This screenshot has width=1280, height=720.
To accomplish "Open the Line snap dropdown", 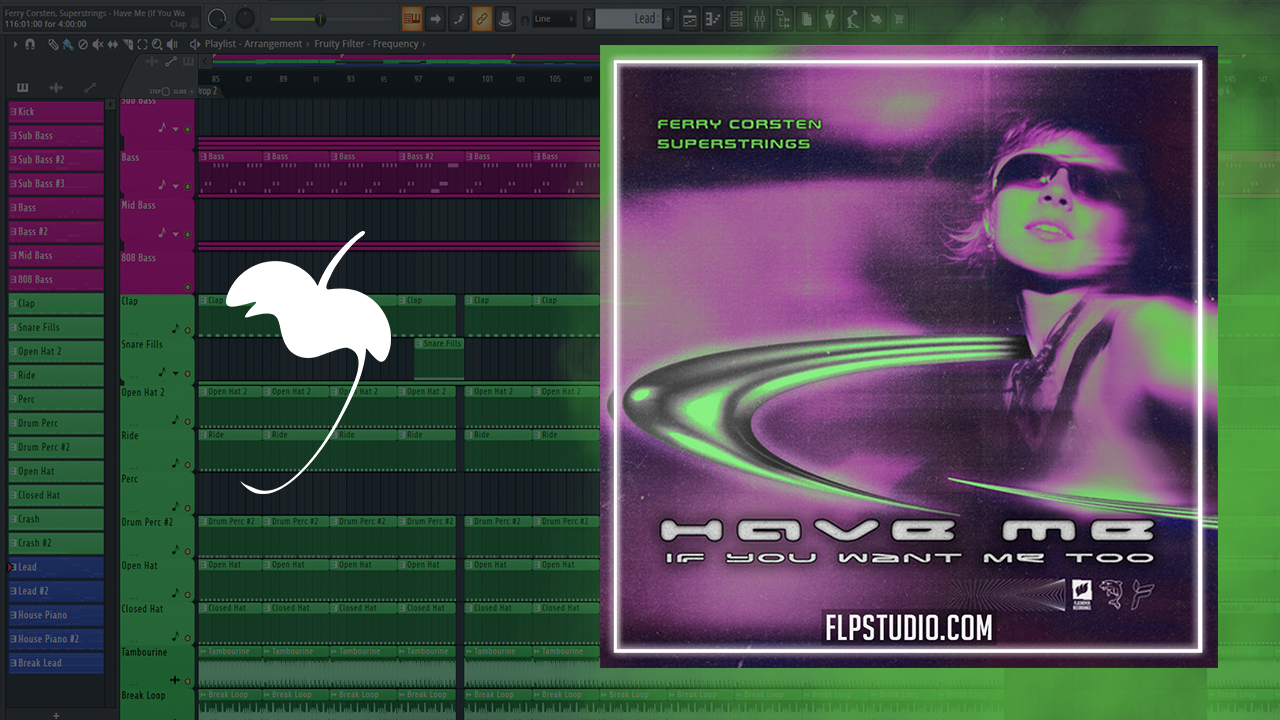I will (x=553, y=19).
